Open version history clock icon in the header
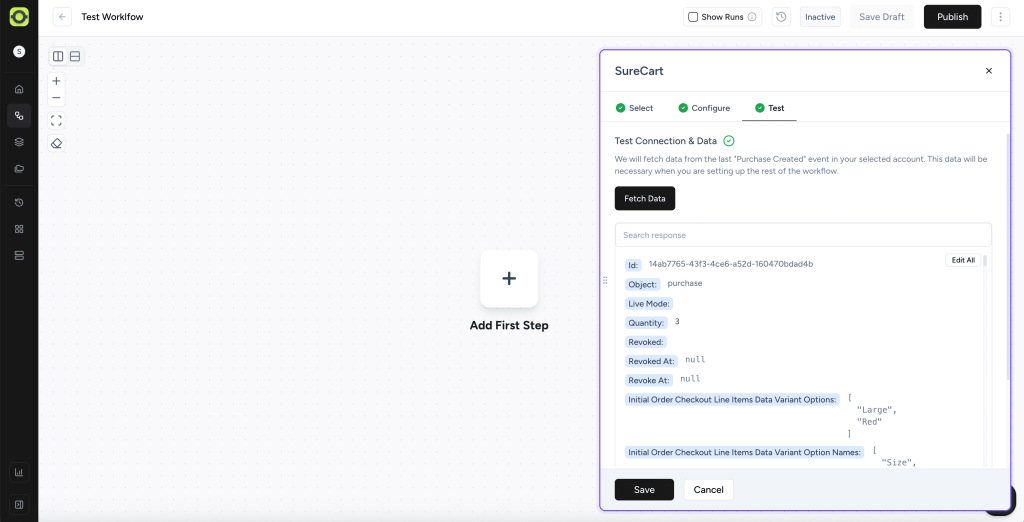 tap(781, 17)
